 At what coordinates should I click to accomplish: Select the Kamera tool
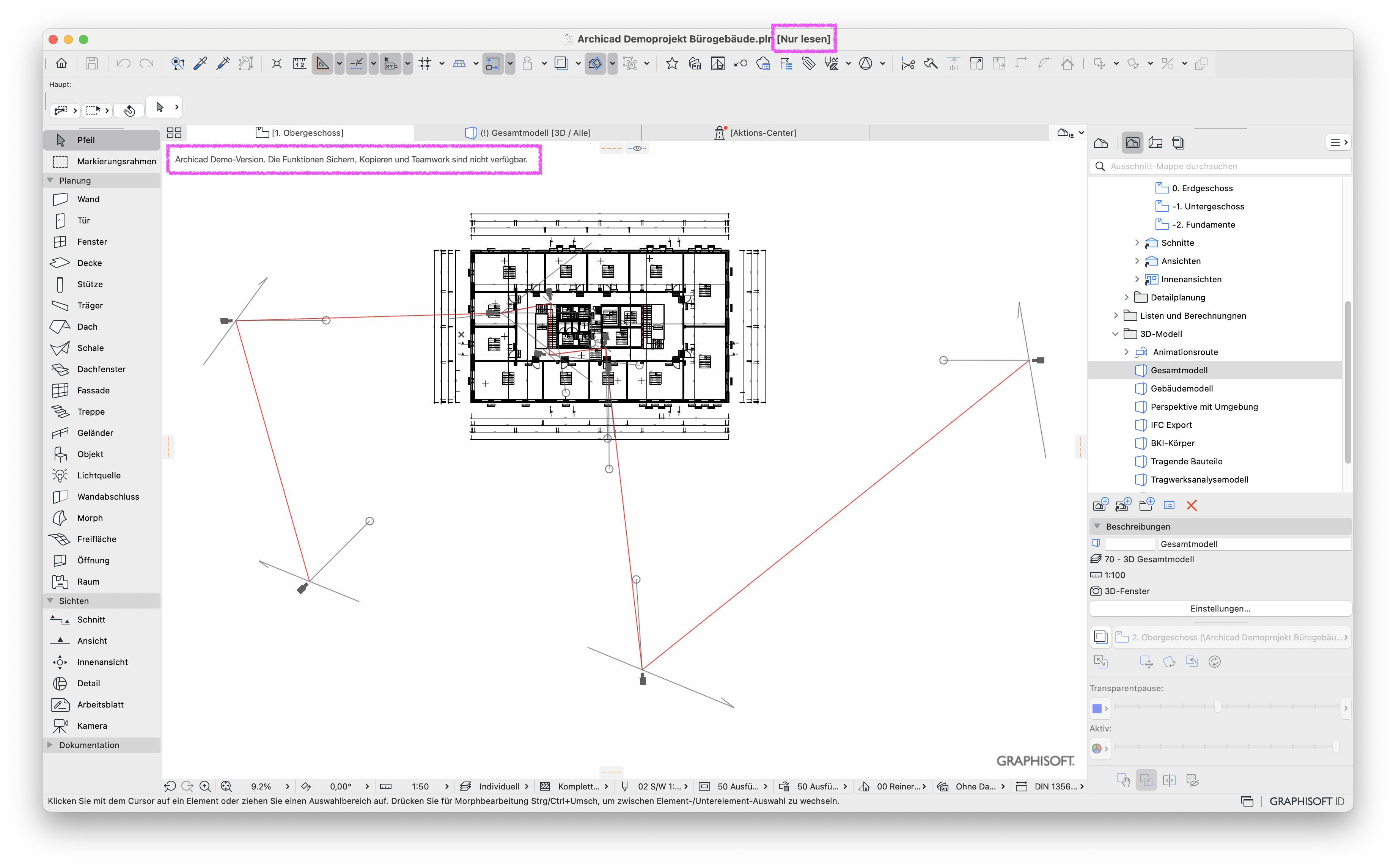pos(101,726)
